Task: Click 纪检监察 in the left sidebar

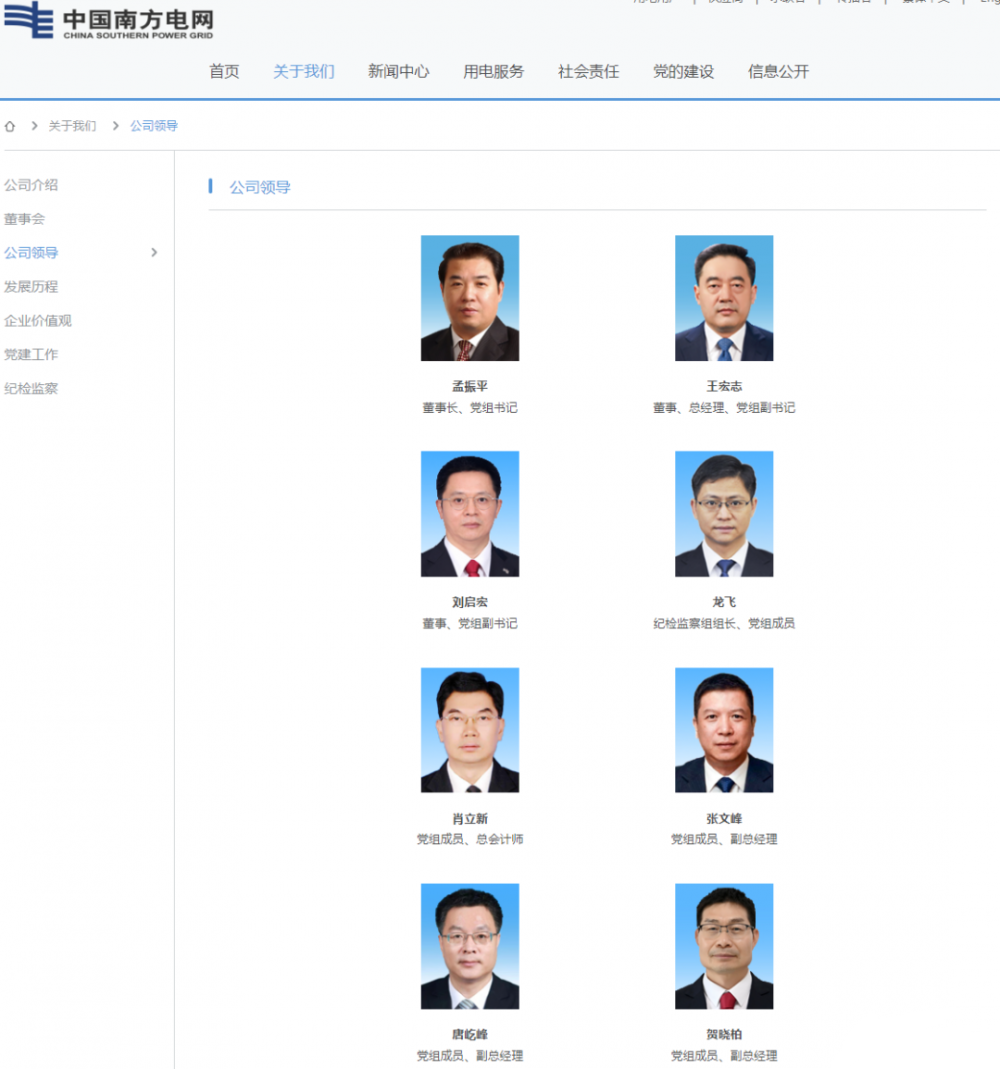Action: [31, 389]
